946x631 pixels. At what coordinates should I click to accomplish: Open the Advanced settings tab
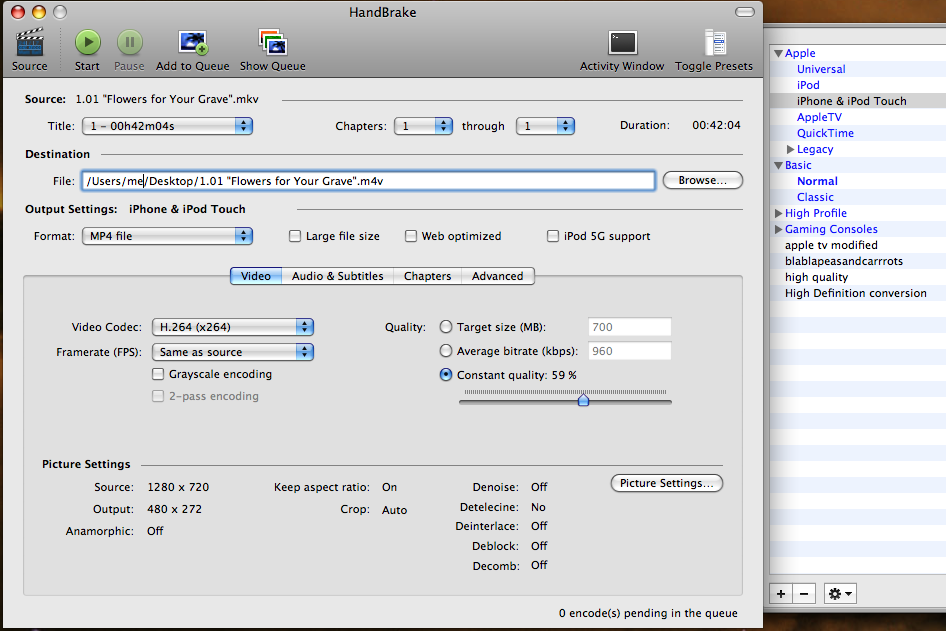tap(498, 276)
